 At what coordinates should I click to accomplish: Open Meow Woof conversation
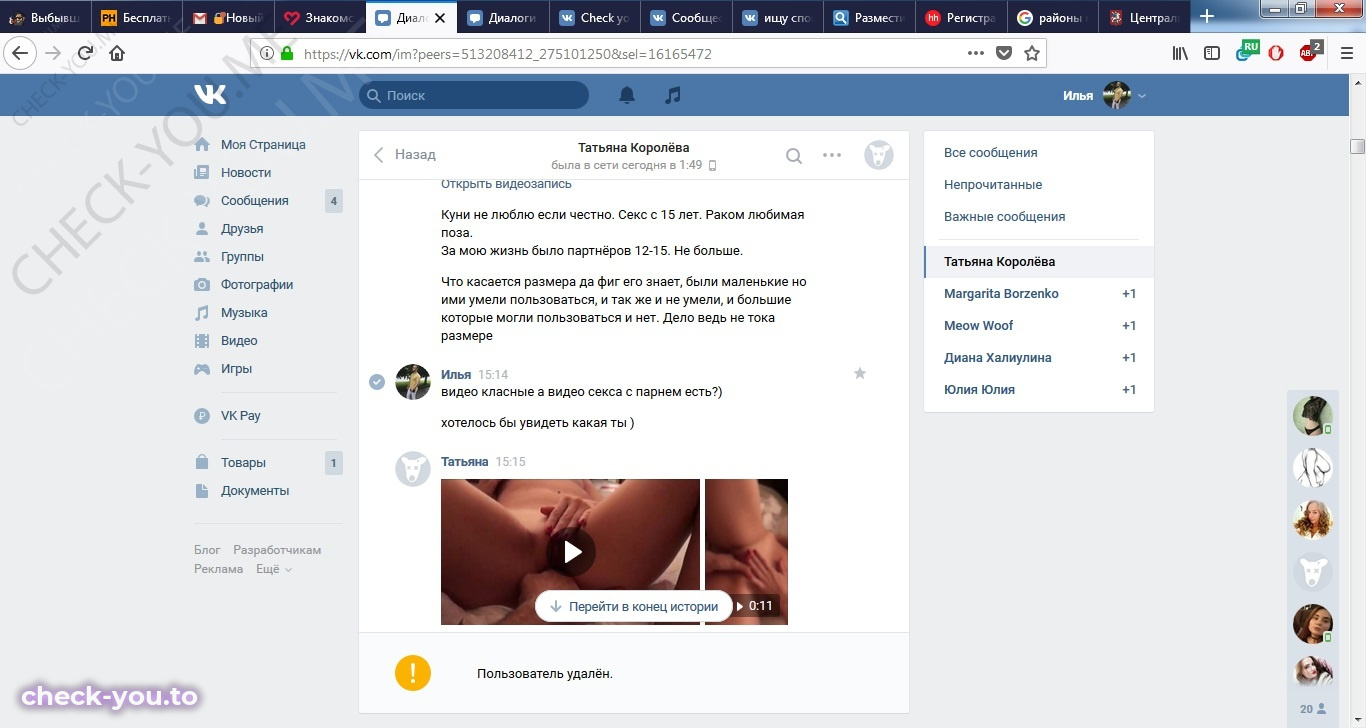coord(1039,326)
